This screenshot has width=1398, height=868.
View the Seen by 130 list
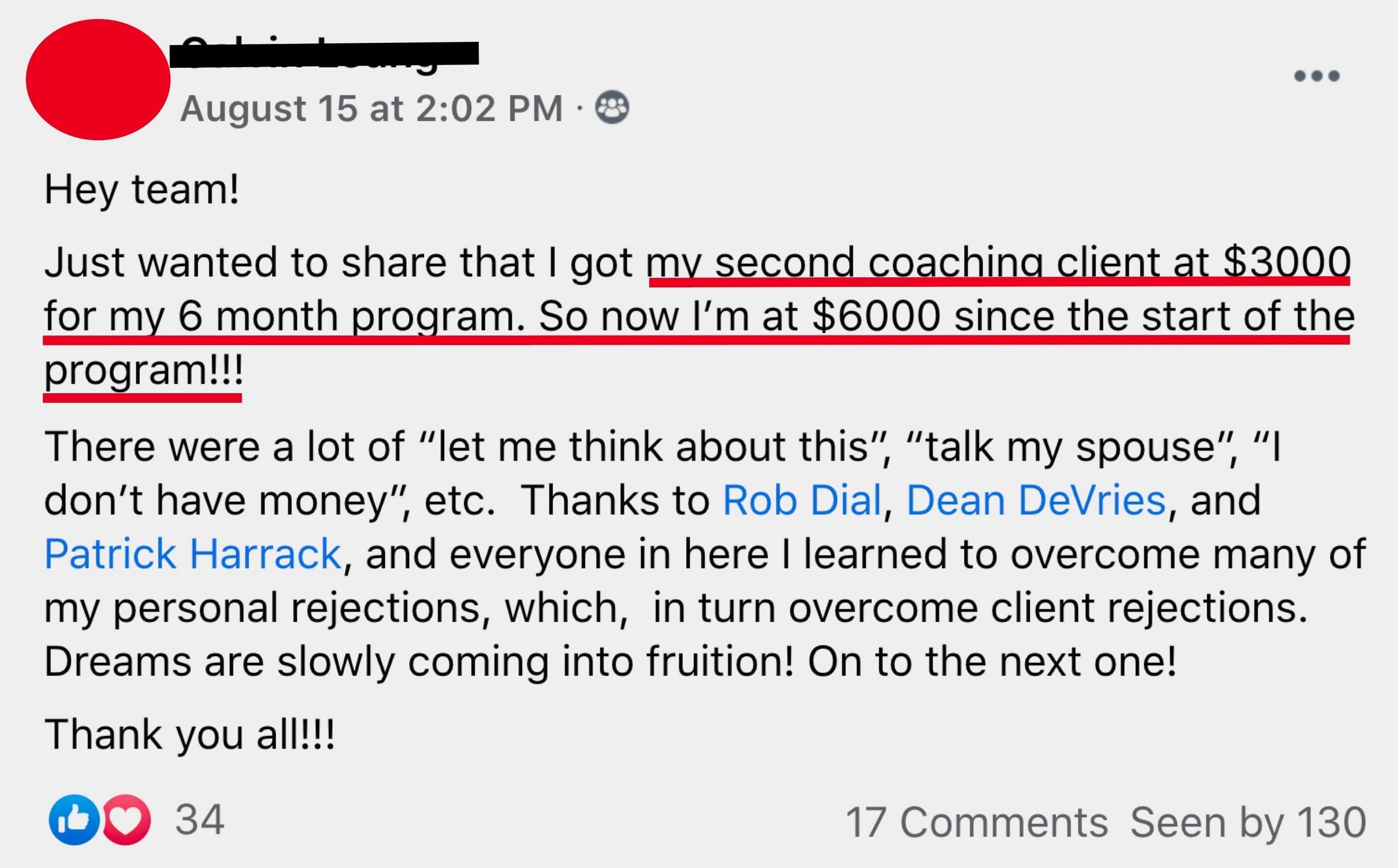1248,822
